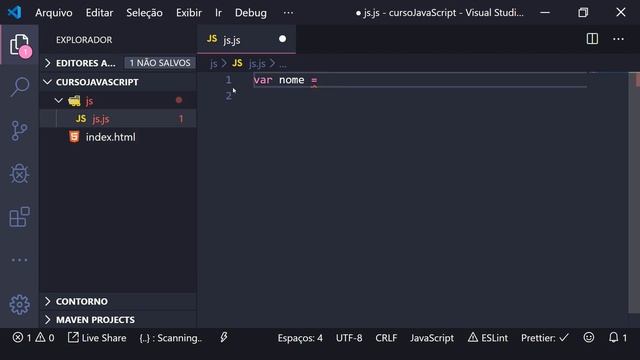Click the Prettier status item
Viewport: 640px width, 360px height.
(544, 338)
